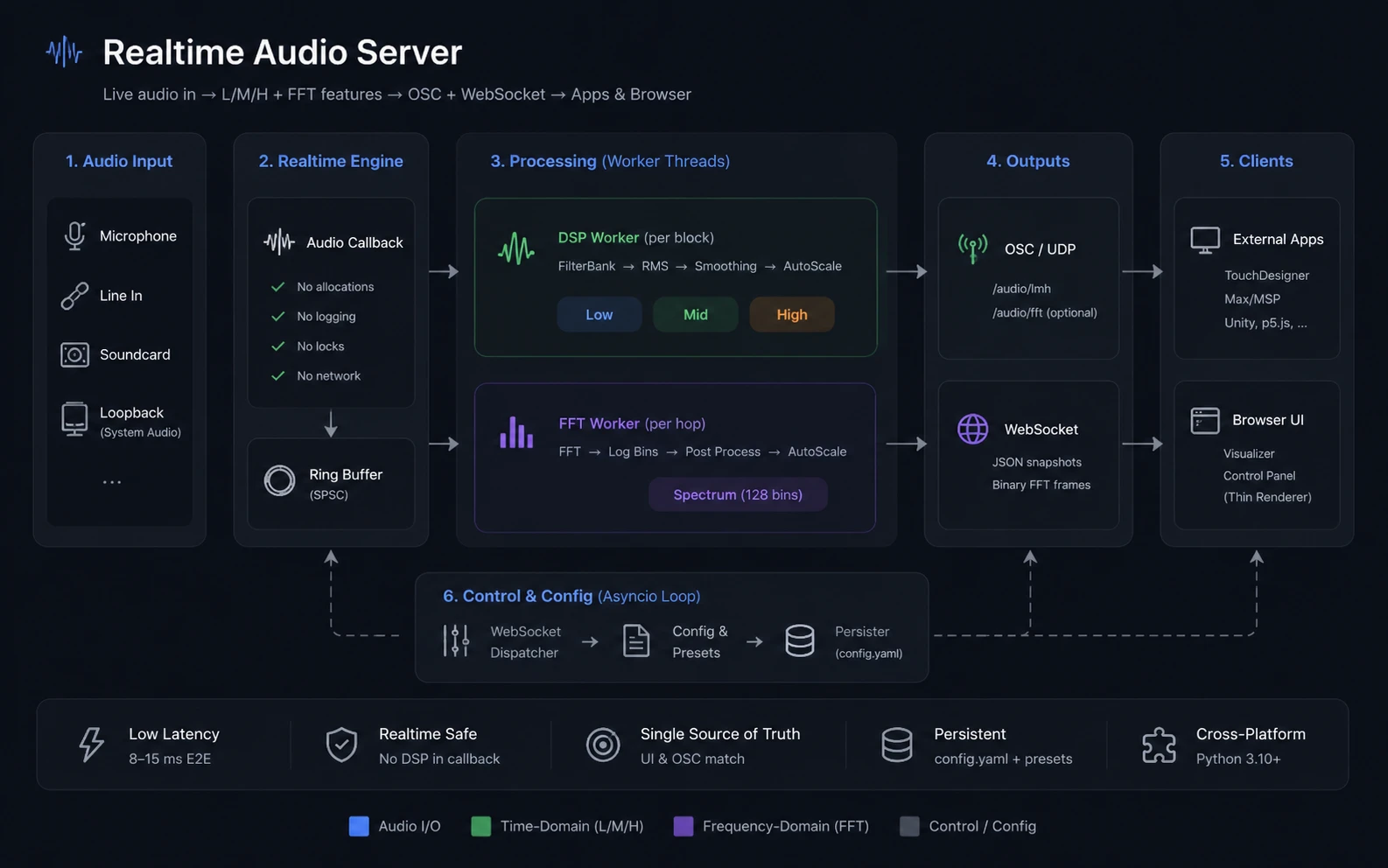Select the orange High band chip

point(792,314)
